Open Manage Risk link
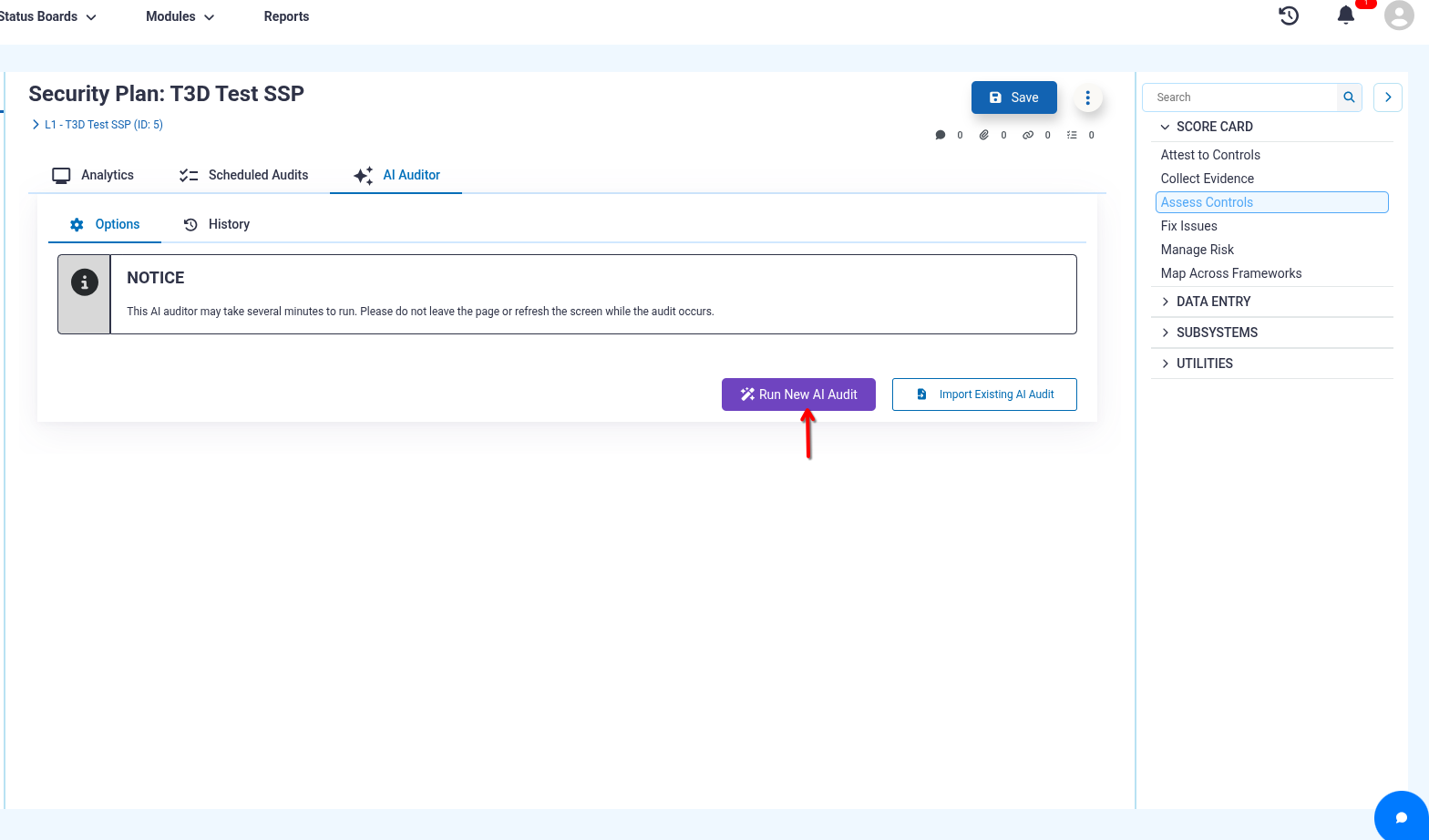1429x840 pixels. [1197, 250]
